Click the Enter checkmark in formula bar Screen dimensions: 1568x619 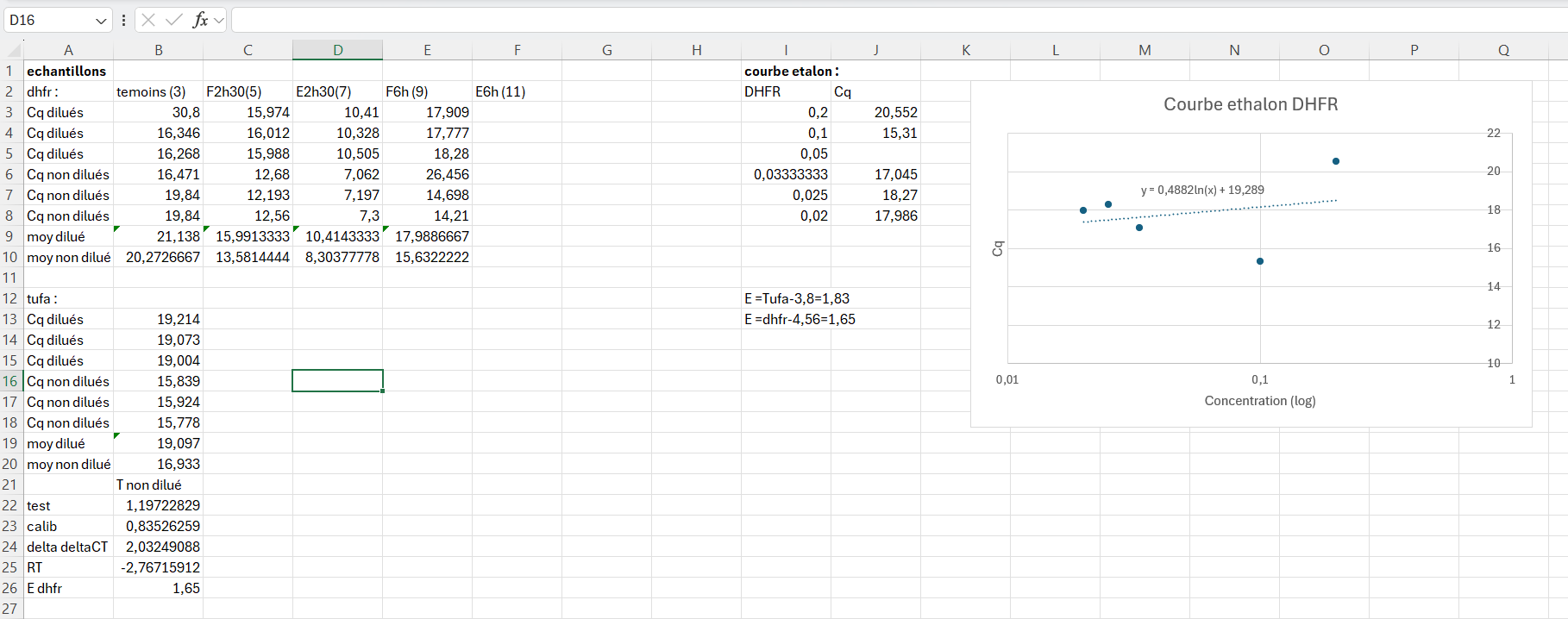(x=174, y=20)
